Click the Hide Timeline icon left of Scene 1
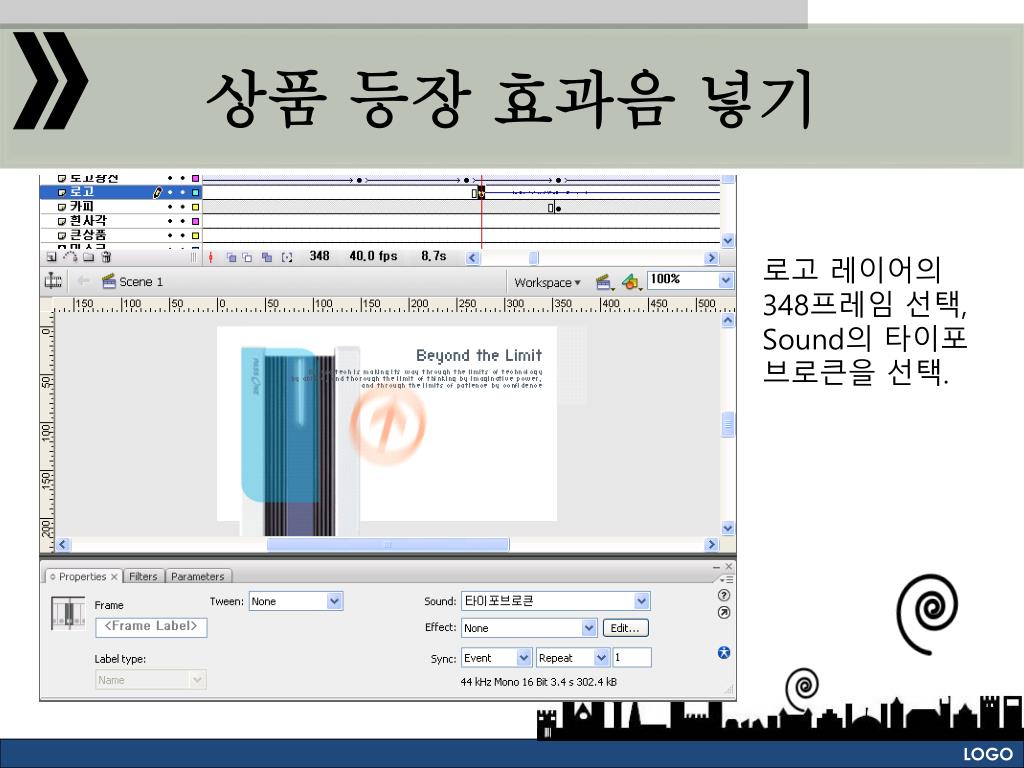Viewport: 1024px width, 768px height. pyautogui.click(x=53, y=281)
